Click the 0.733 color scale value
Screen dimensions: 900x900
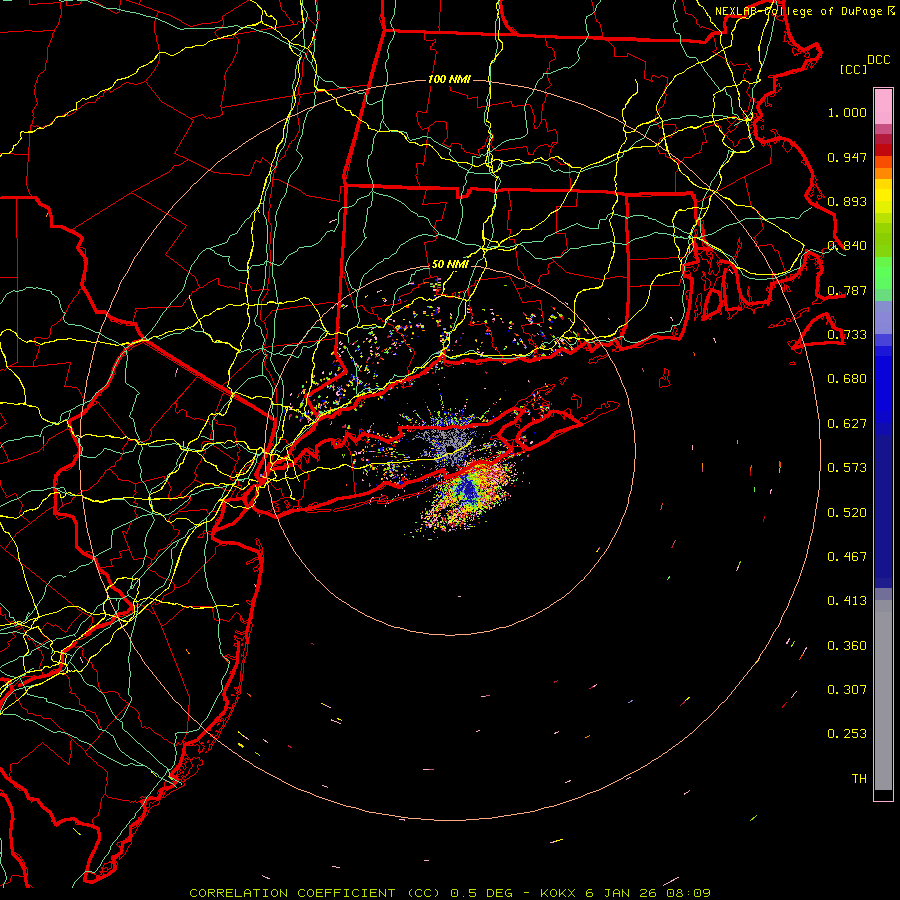(847, 335)
